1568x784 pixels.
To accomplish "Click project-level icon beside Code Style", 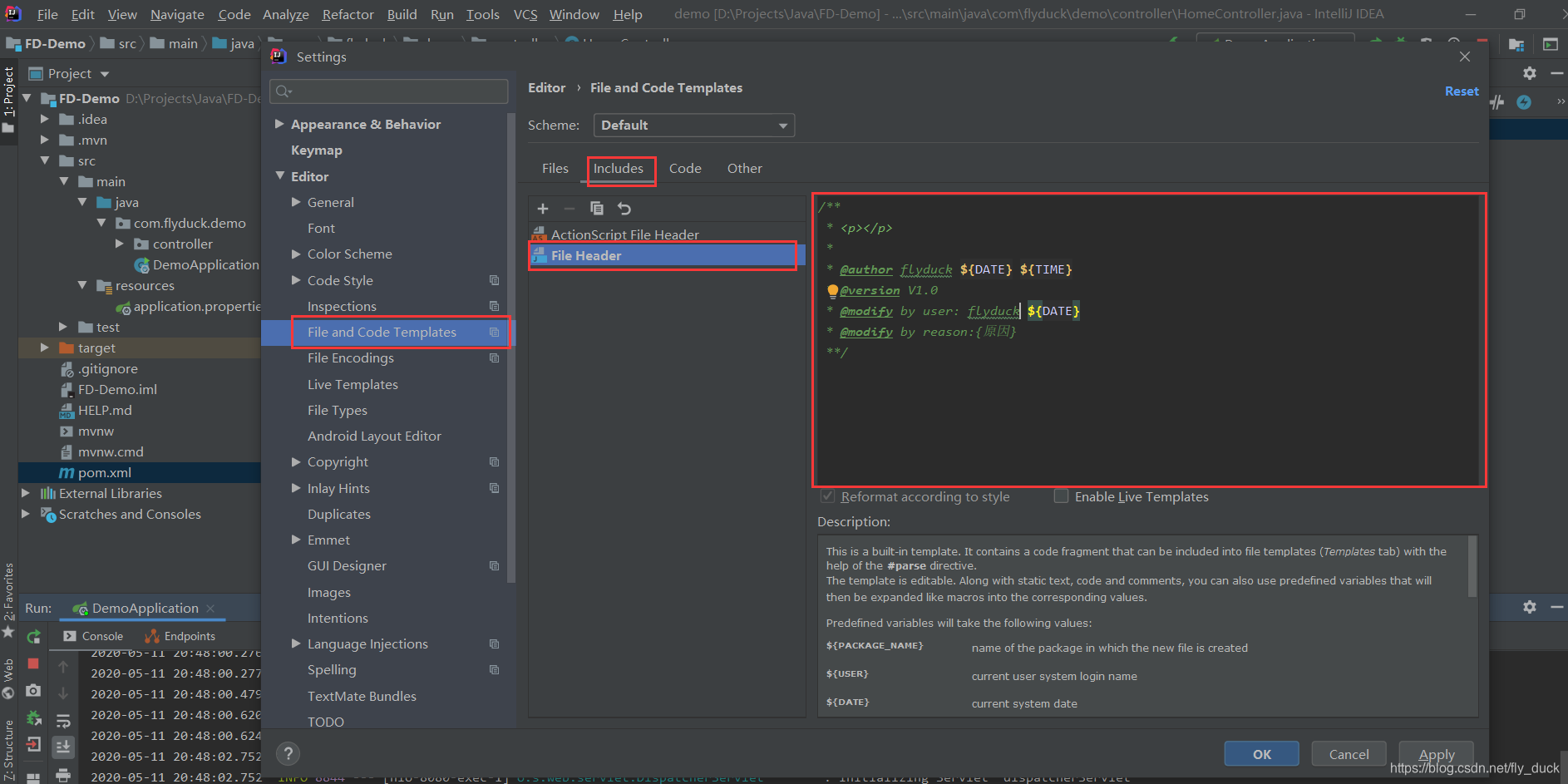I will tap(494, 281).
